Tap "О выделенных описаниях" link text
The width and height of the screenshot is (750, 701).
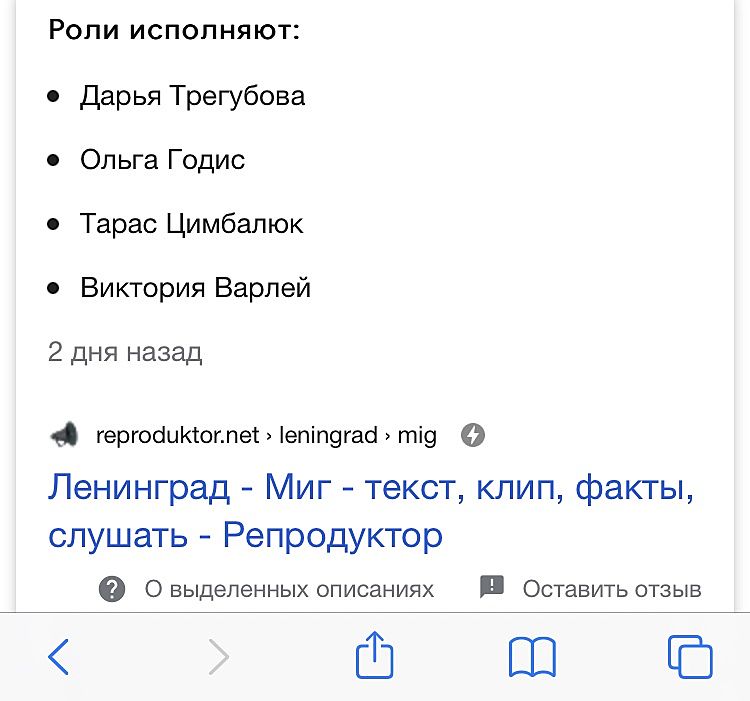coord(289,589)
